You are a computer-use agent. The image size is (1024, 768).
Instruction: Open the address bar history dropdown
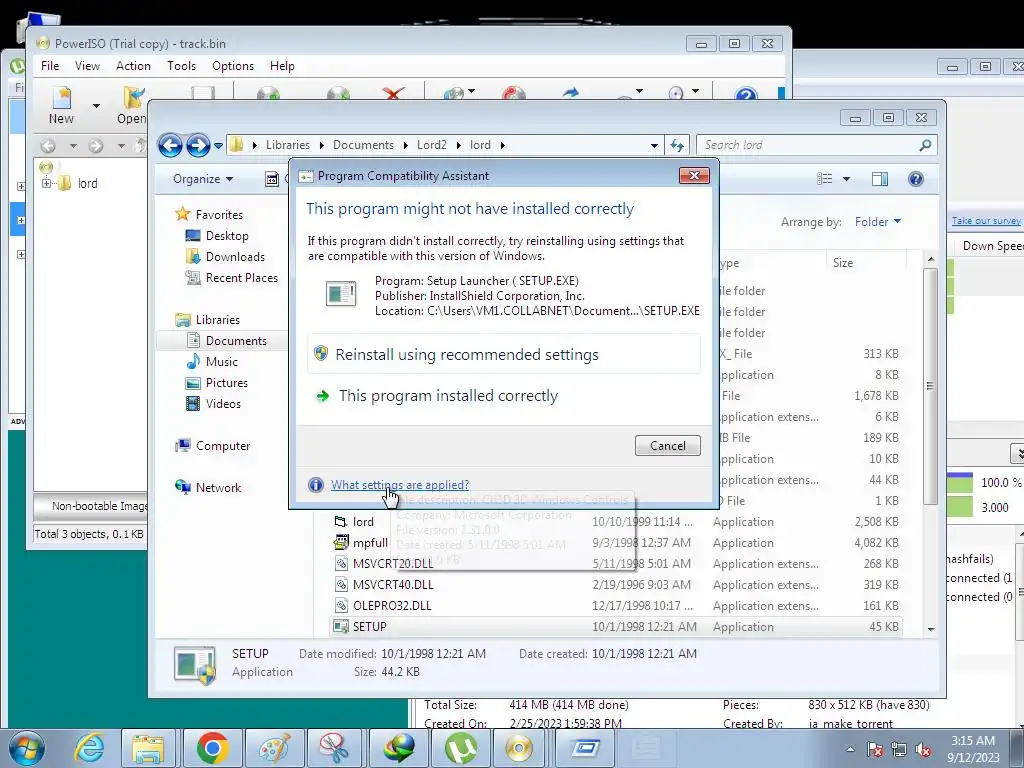pyautogui.click(x=654, y=146)
